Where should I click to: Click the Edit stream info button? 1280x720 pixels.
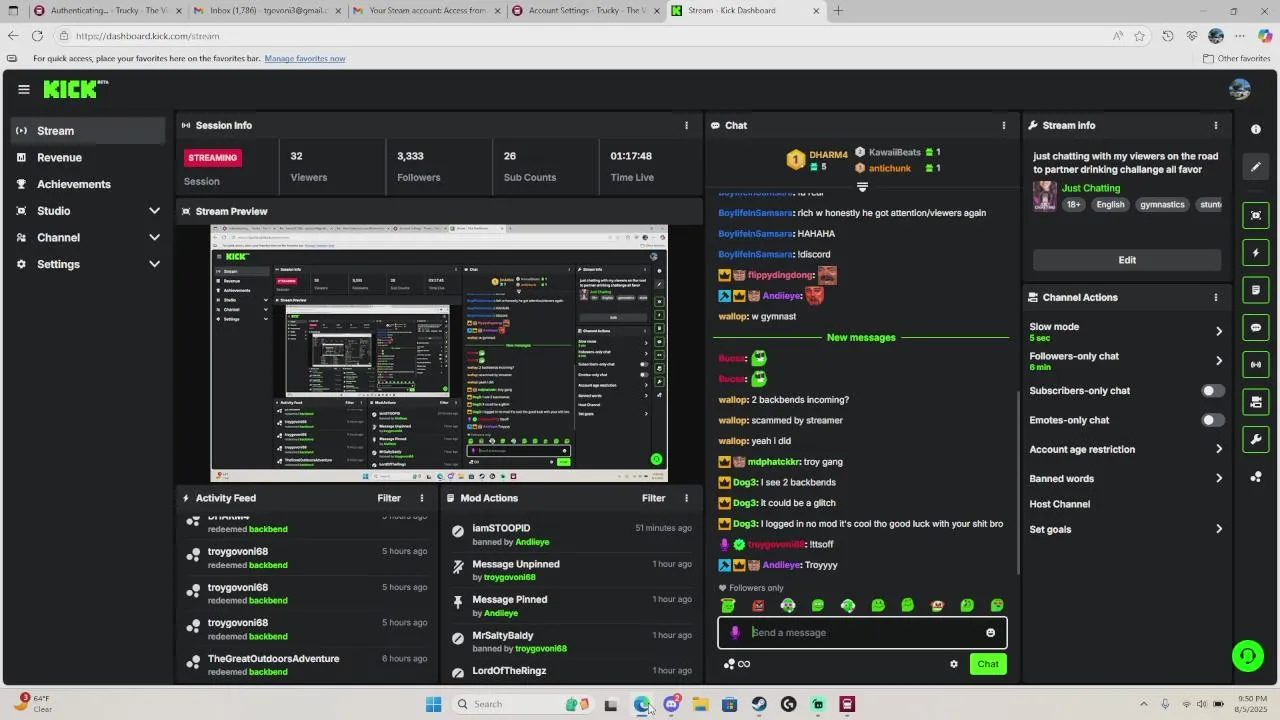[x=1127, y=260]
